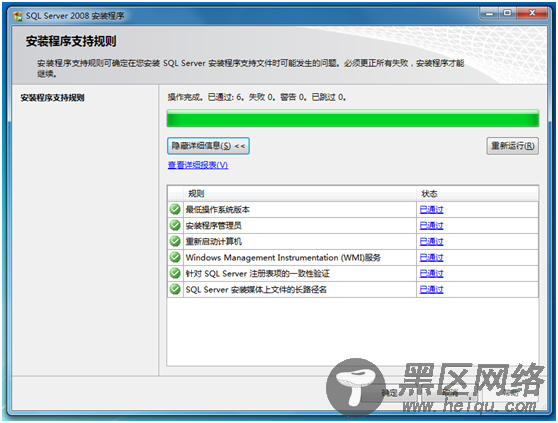The image size is (558, 423).
Task: Select rule text 安装程序管理员
Action: click(x=214, y=226)
